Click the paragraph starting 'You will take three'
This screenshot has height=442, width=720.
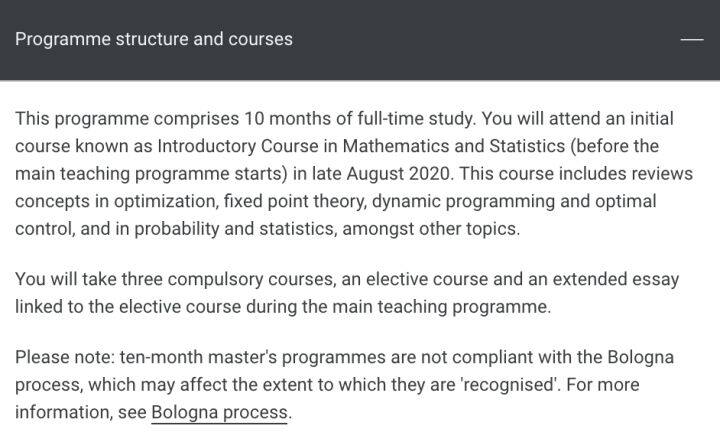(x=347, y=293)
